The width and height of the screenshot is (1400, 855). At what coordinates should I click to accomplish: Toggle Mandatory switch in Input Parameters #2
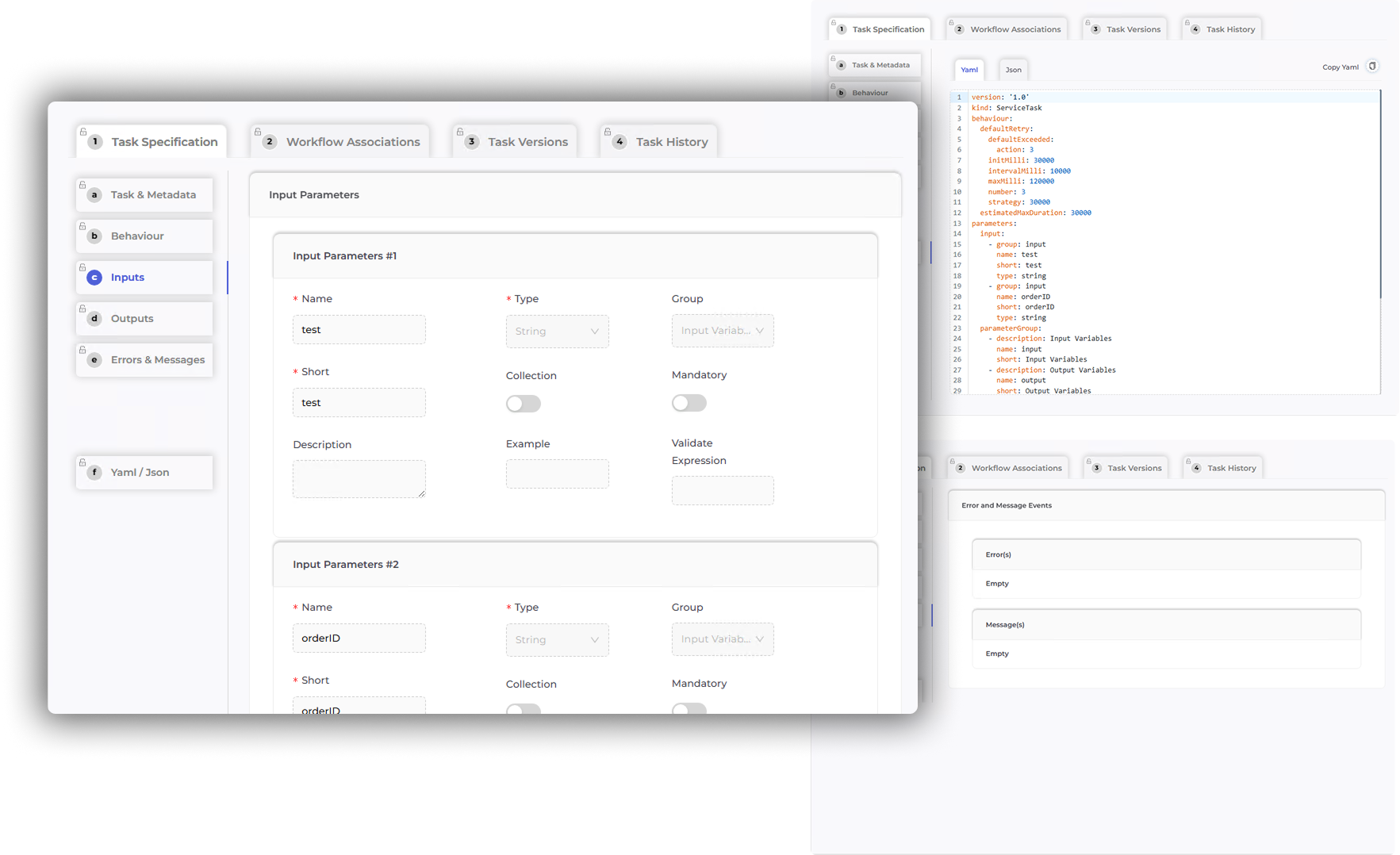click(x=688, y=708)
